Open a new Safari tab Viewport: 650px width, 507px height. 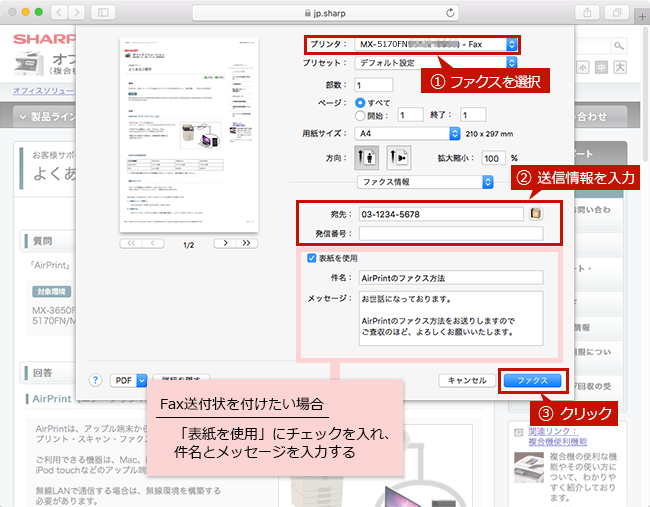pos(642,17)
